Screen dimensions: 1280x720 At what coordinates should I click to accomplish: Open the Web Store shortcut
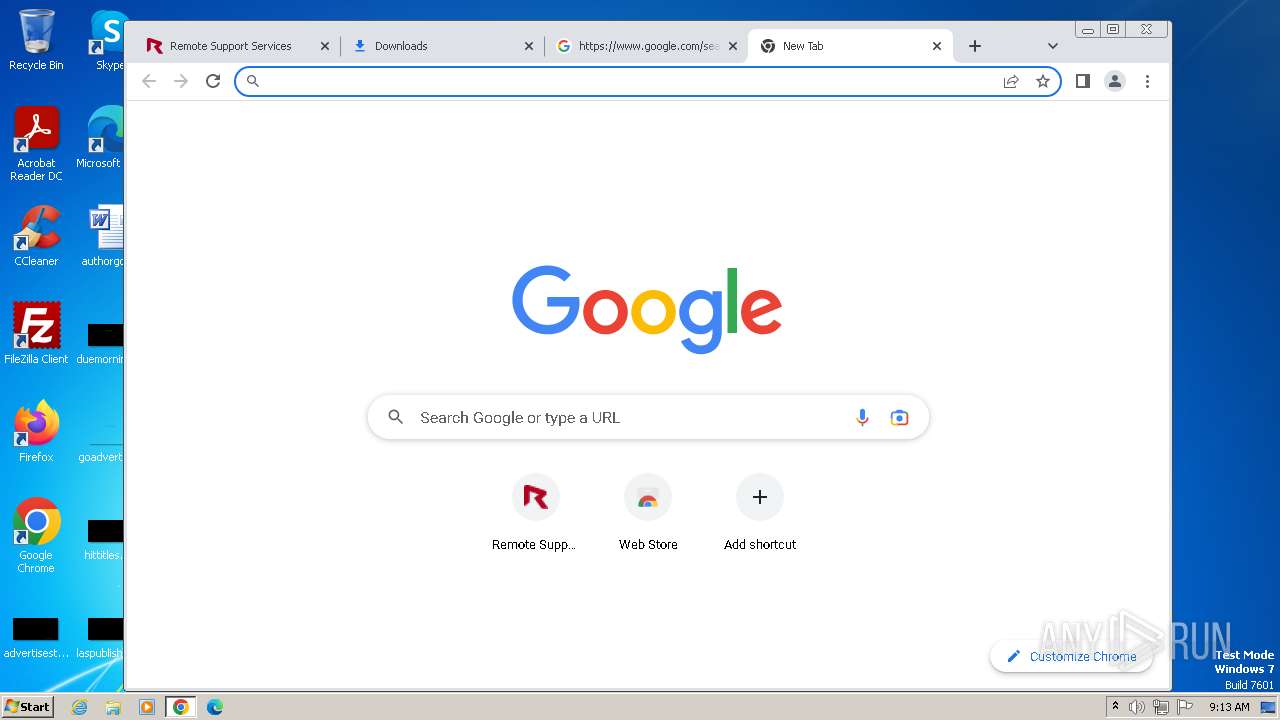pyautogui.click(x=648, y=512)
